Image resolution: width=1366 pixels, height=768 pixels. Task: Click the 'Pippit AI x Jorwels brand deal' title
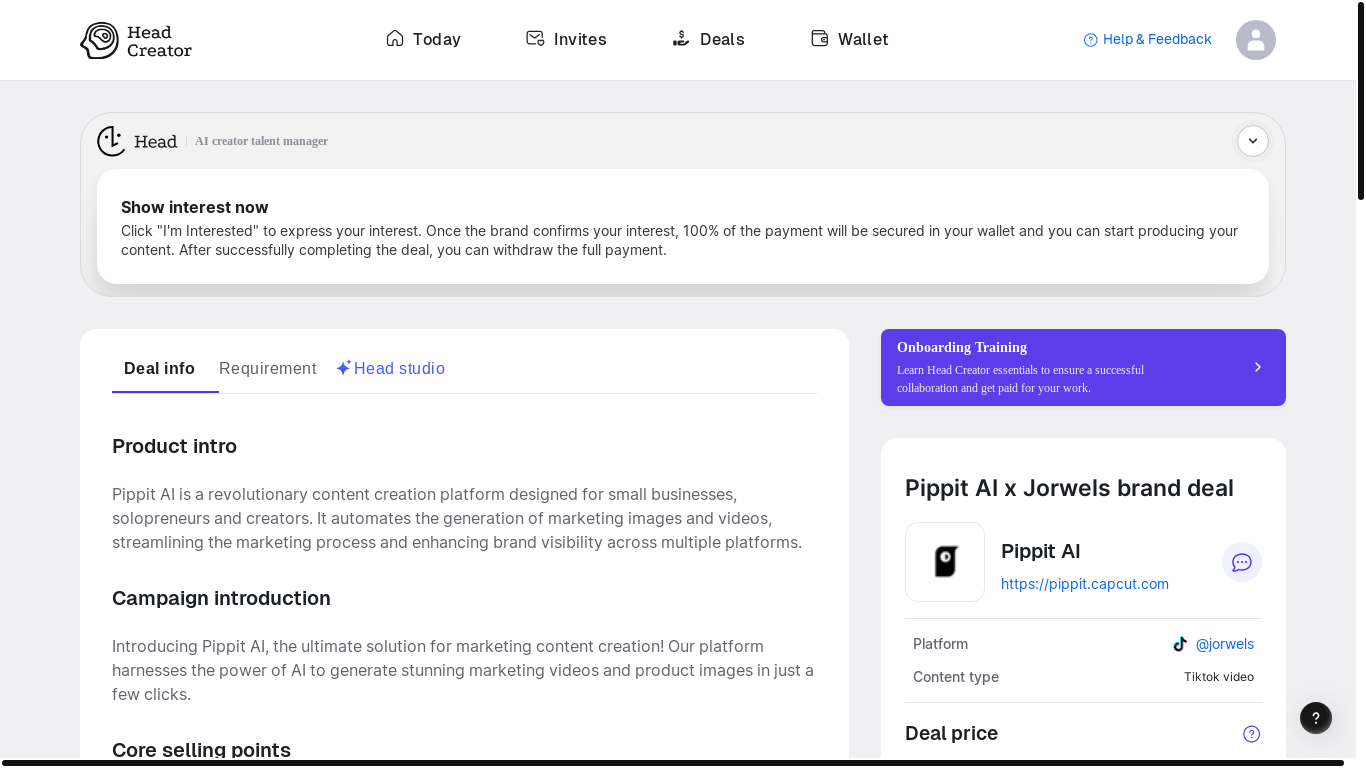coord(1069,488)
